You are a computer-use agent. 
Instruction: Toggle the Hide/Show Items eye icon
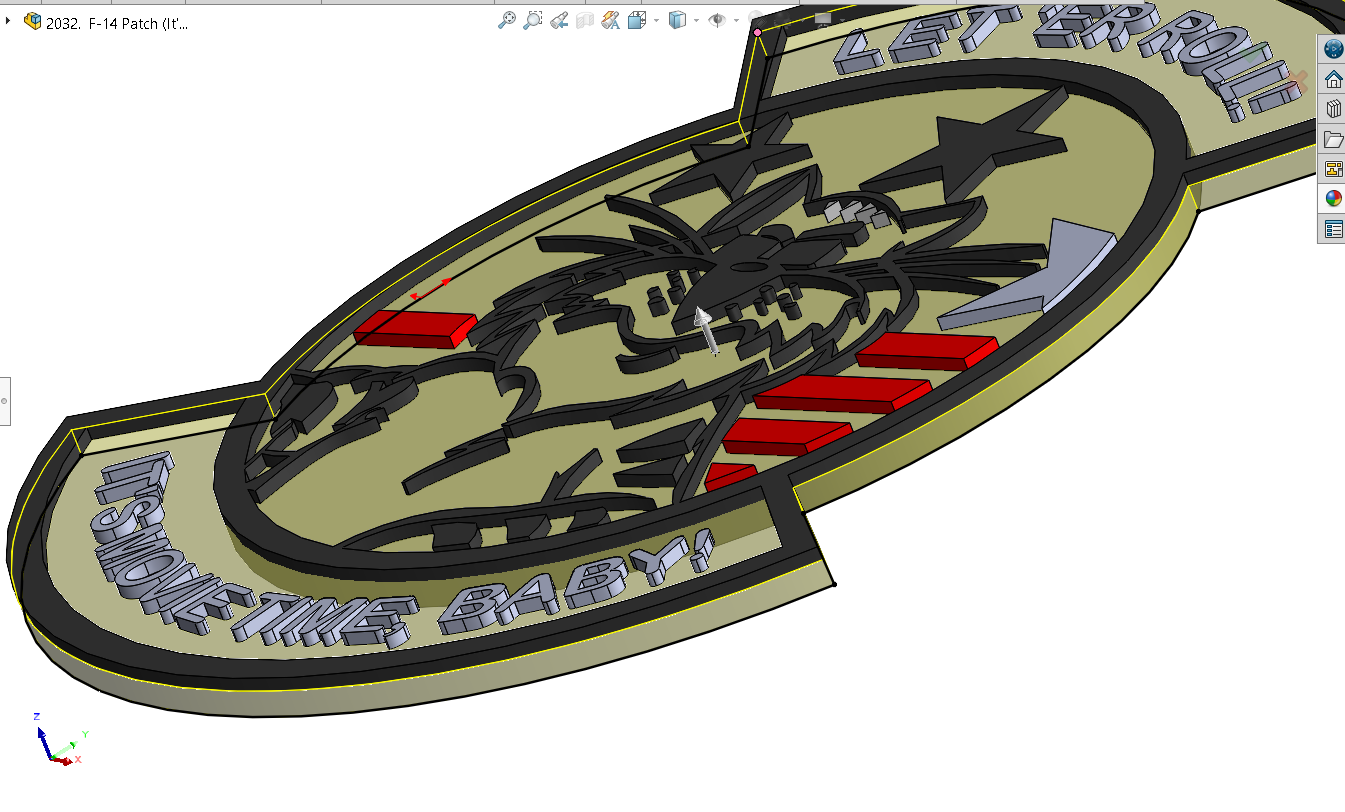click(x=717, y=20)
